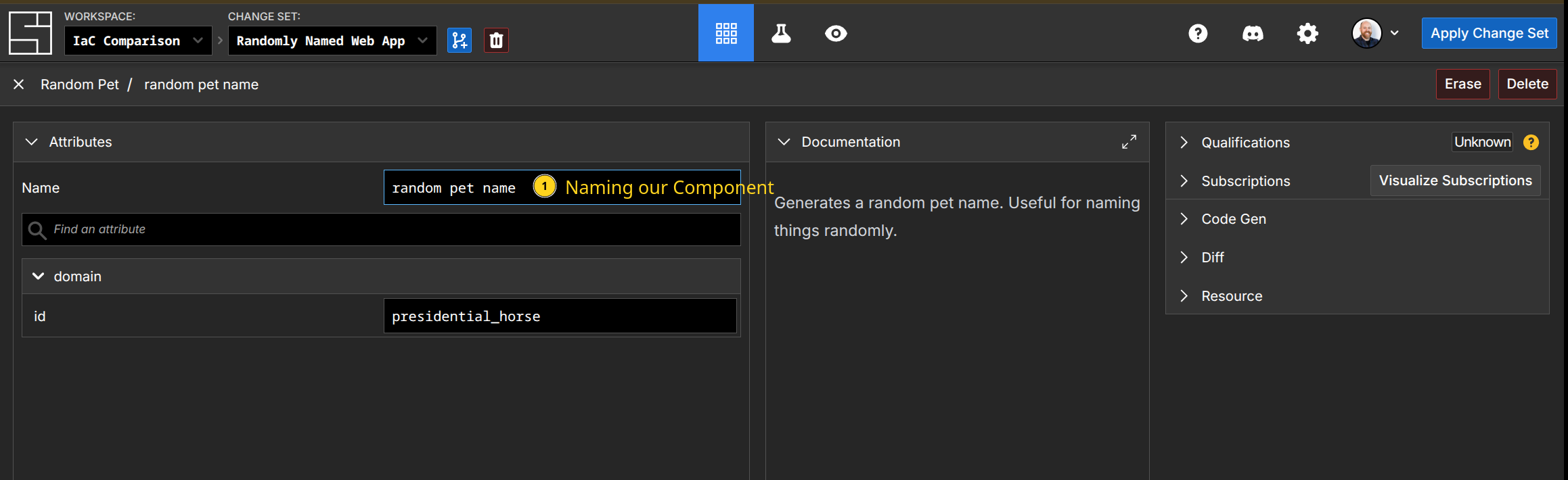The height and width of the screenshot is (480, 1568).
Task: Click the Discord icon
Action: click(x=1253, y=33)
